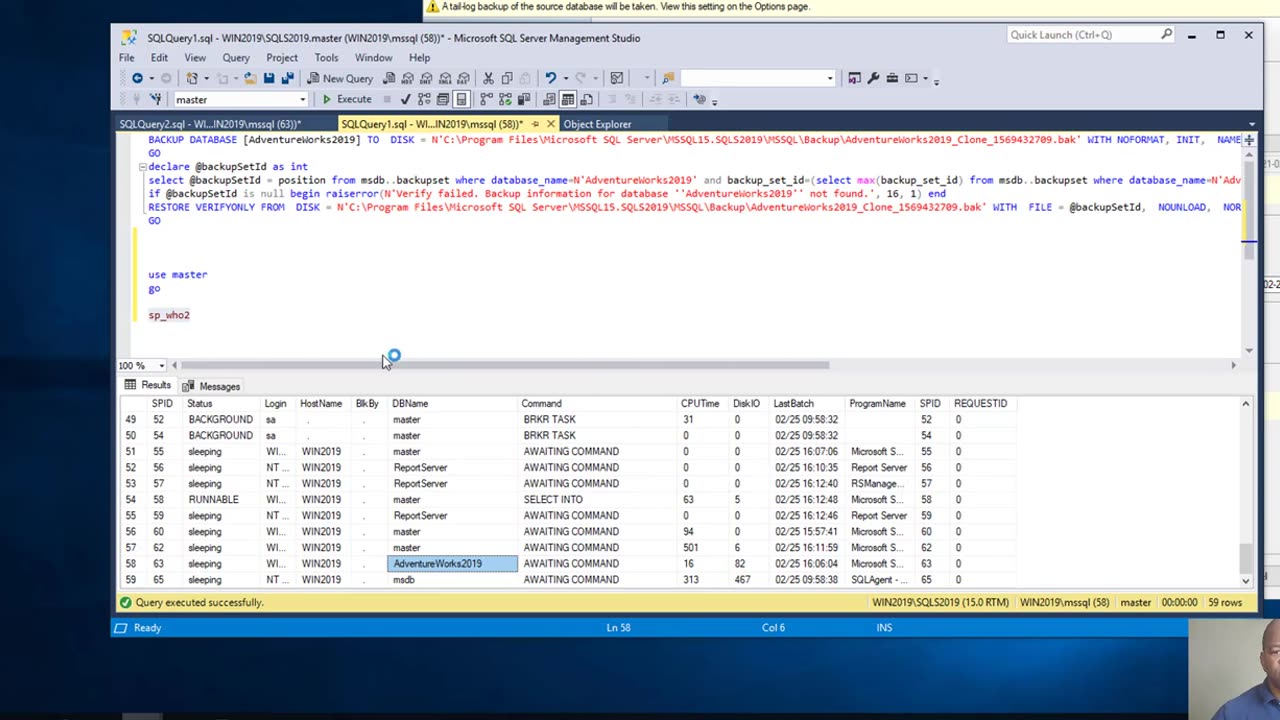Switch to the Messages results tab
The image size is (1280, 720).
[211, 386]
